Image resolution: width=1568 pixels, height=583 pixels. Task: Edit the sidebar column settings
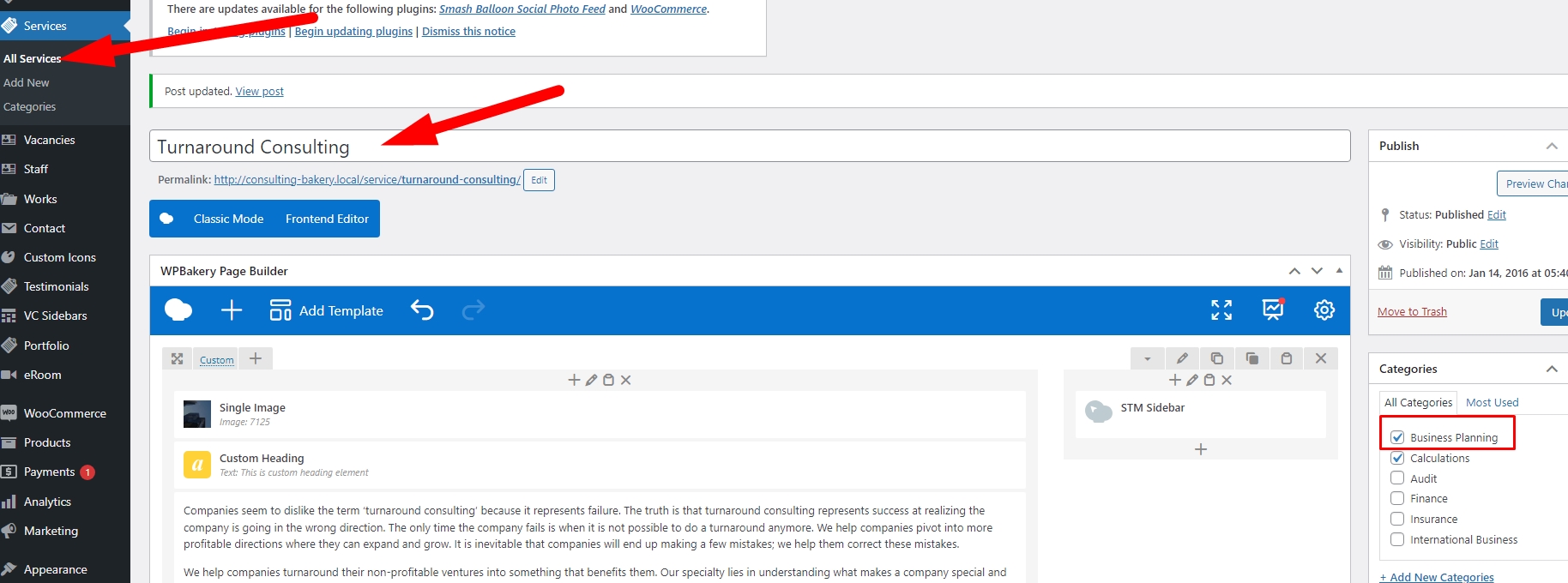1192,380
